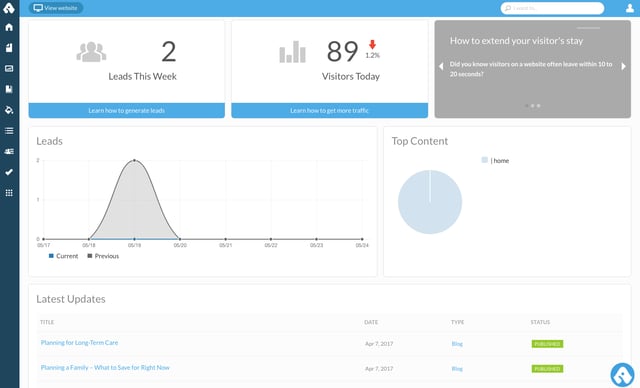Open the analytics chart sidebar icon
640x388 pixels.
pyautogui.click(x=9, y=69)
